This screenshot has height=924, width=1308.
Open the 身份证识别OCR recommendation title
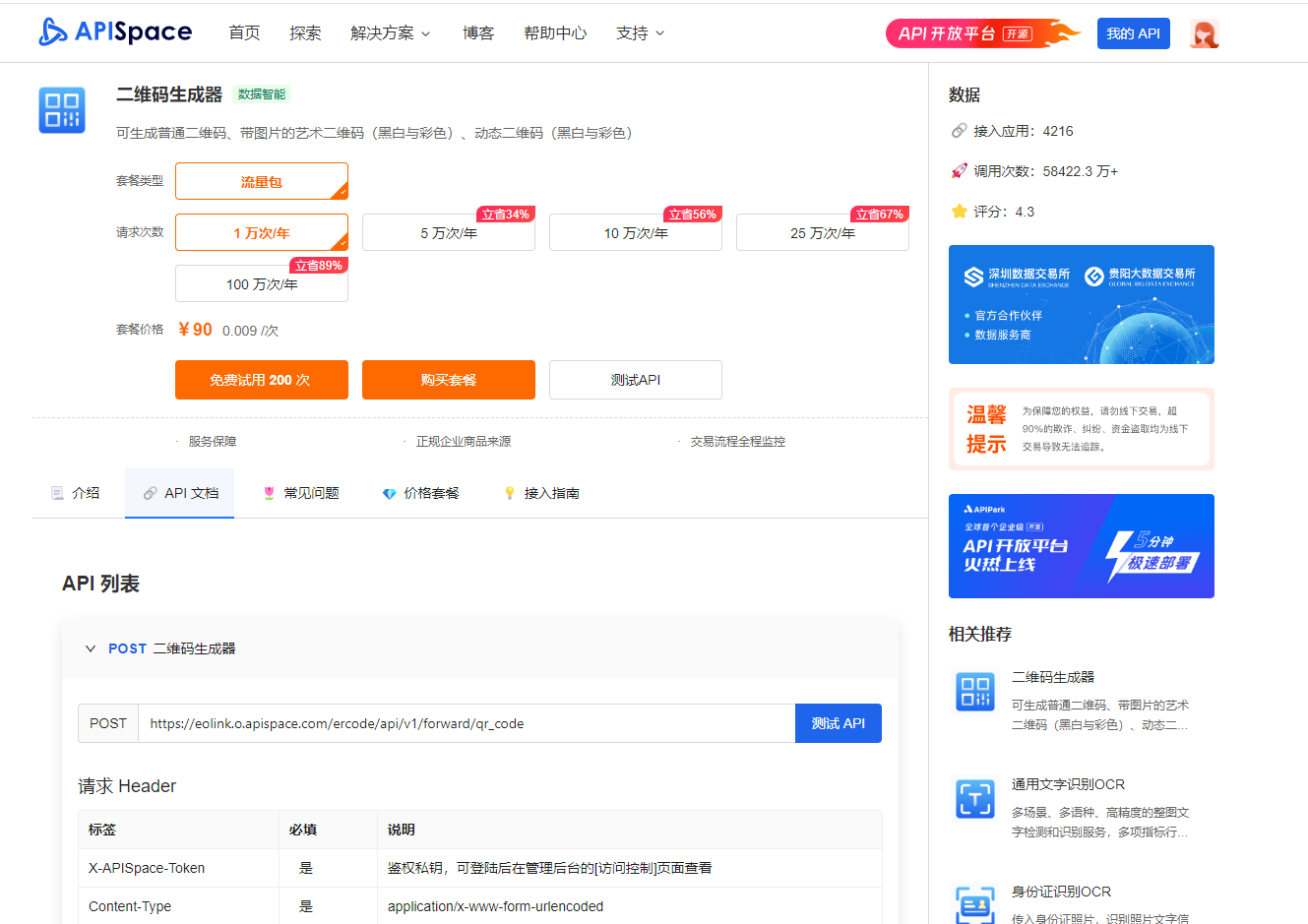pyautogui.click(x=1061, y=892)
